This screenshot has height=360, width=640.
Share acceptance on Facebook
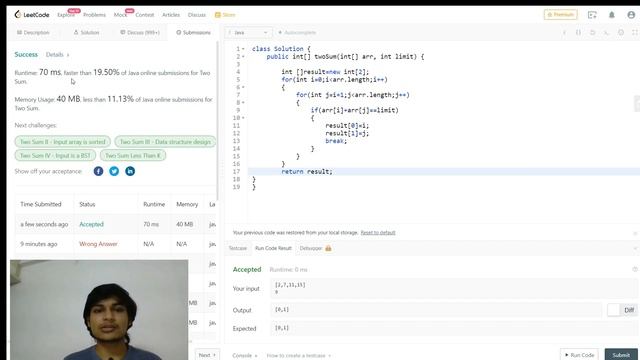point(98,171)
